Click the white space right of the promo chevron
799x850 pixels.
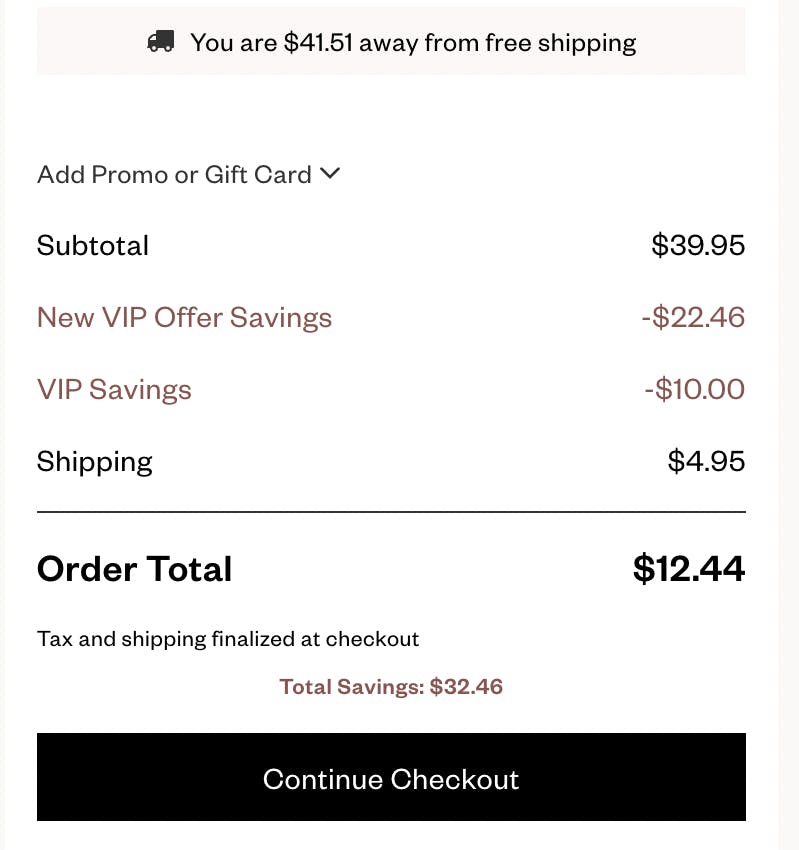coord(540,175)
